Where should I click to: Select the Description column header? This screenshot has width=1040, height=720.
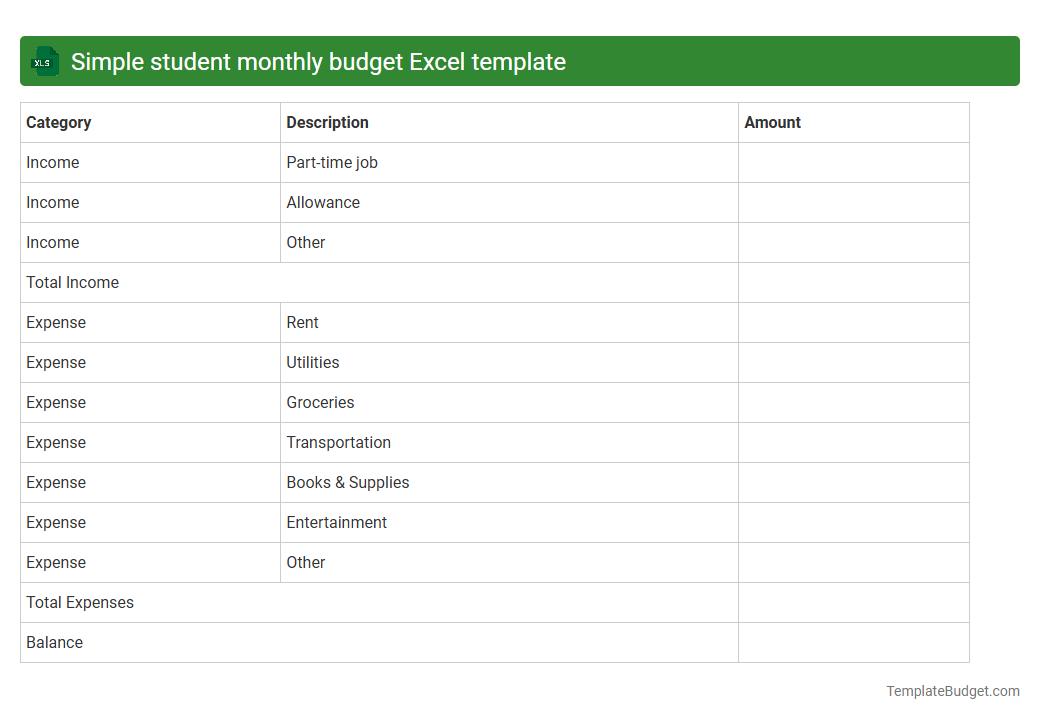(x=326, y=122)
